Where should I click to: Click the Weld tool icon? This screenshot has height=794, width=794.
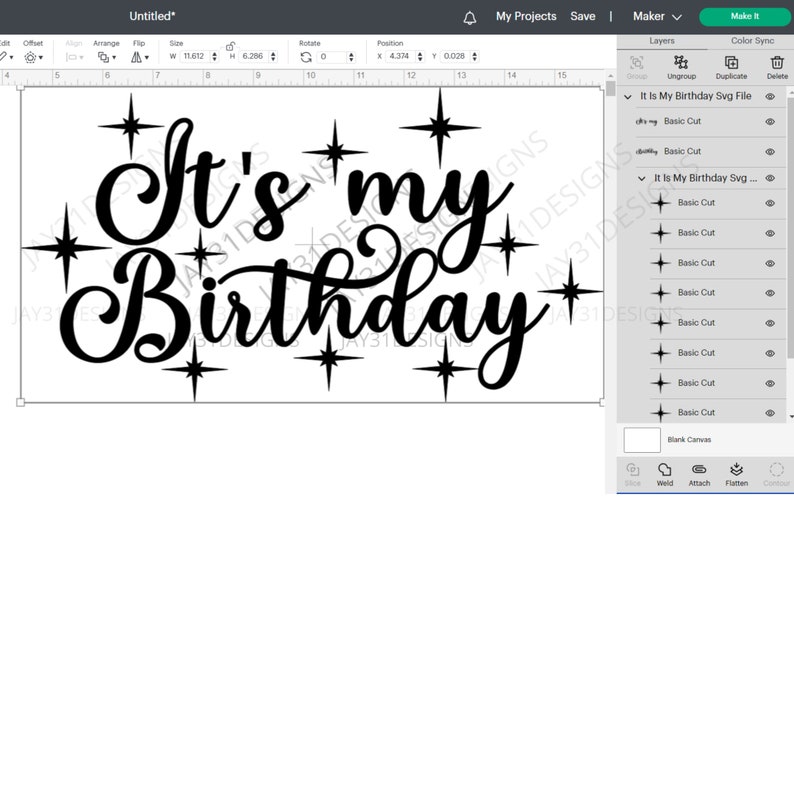click(664, 469)
